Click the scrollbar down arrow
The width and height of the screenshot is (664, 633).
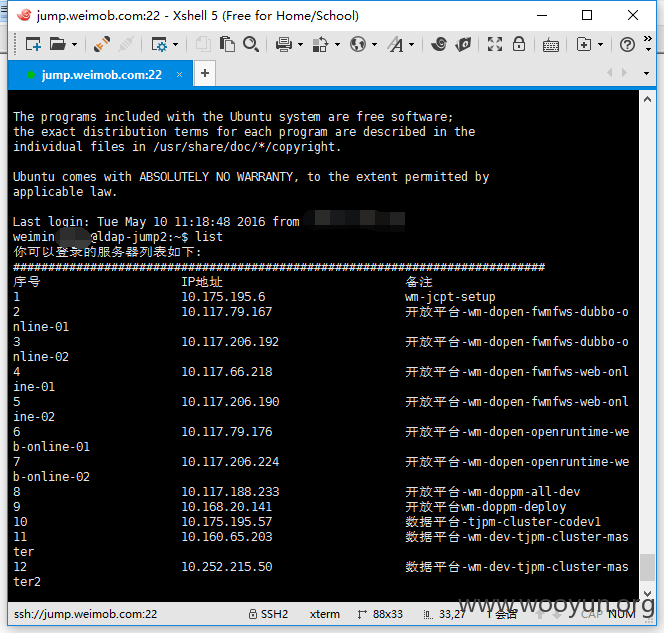click(x=647, y=593)
